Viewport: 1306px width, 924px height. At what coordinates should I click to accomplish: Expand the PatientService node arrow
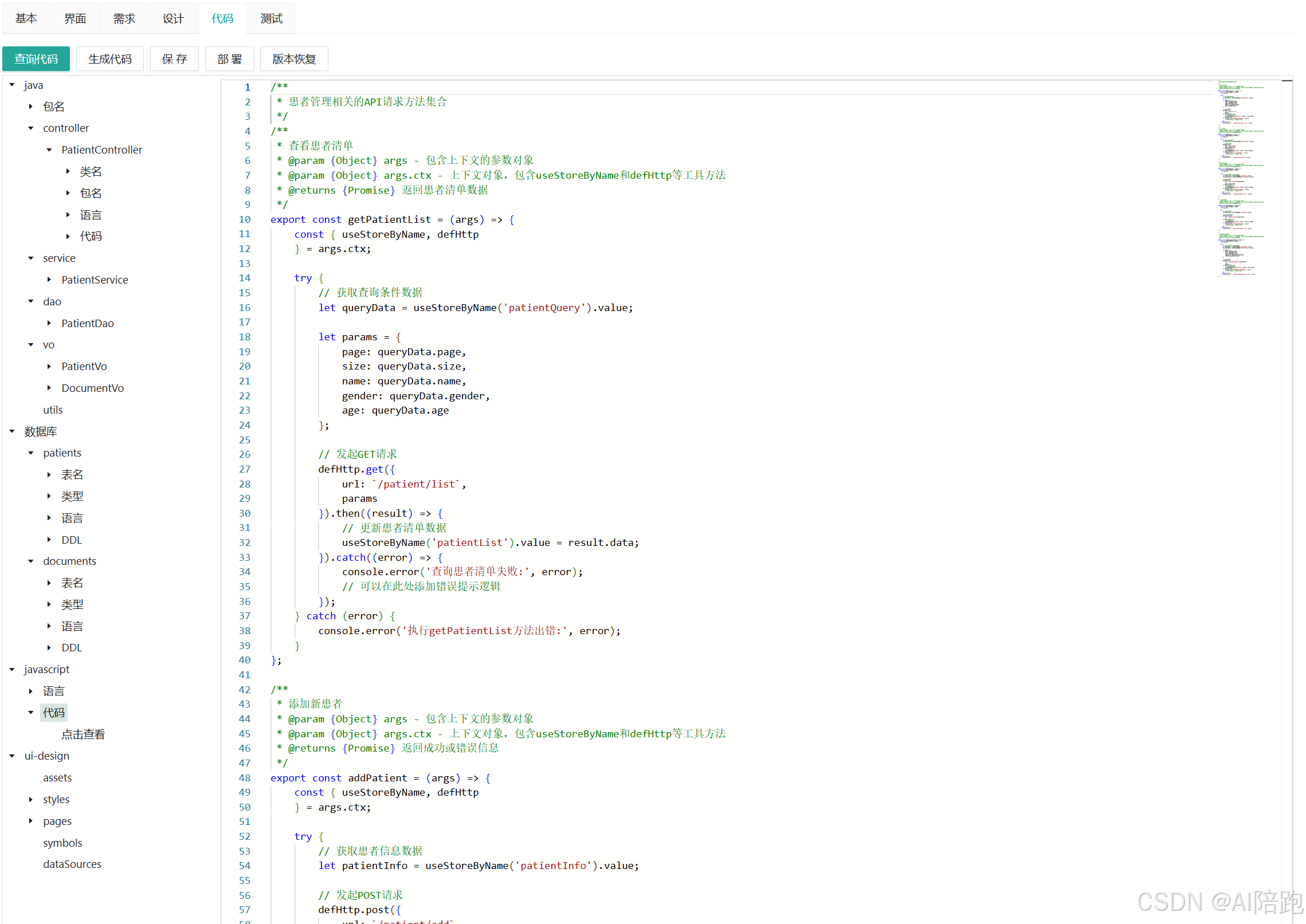[49, 280]
